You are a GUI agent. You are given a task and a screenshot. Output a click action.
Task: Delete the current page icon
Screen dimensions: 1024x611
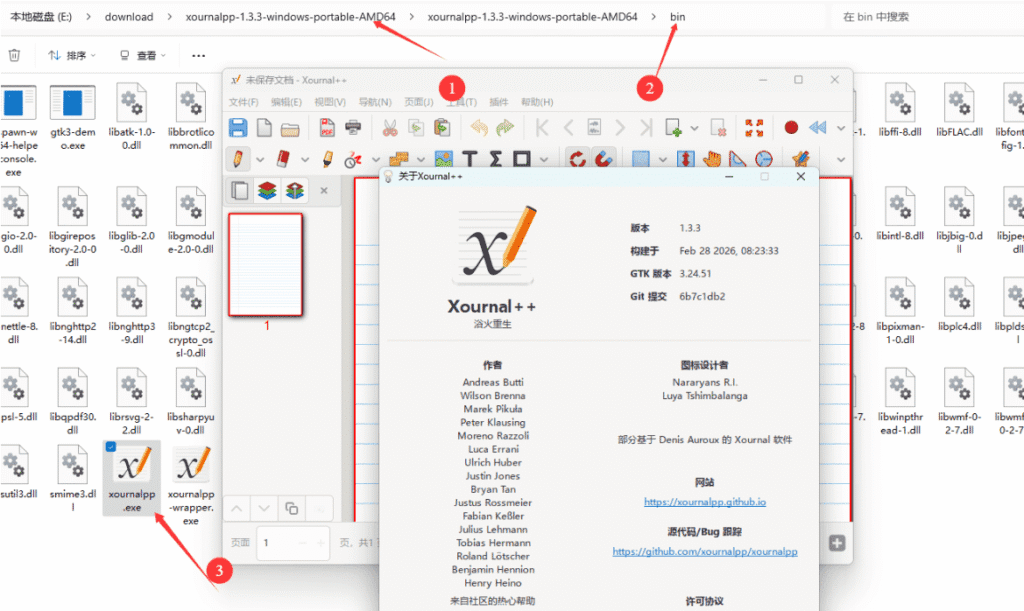point(718,127)
